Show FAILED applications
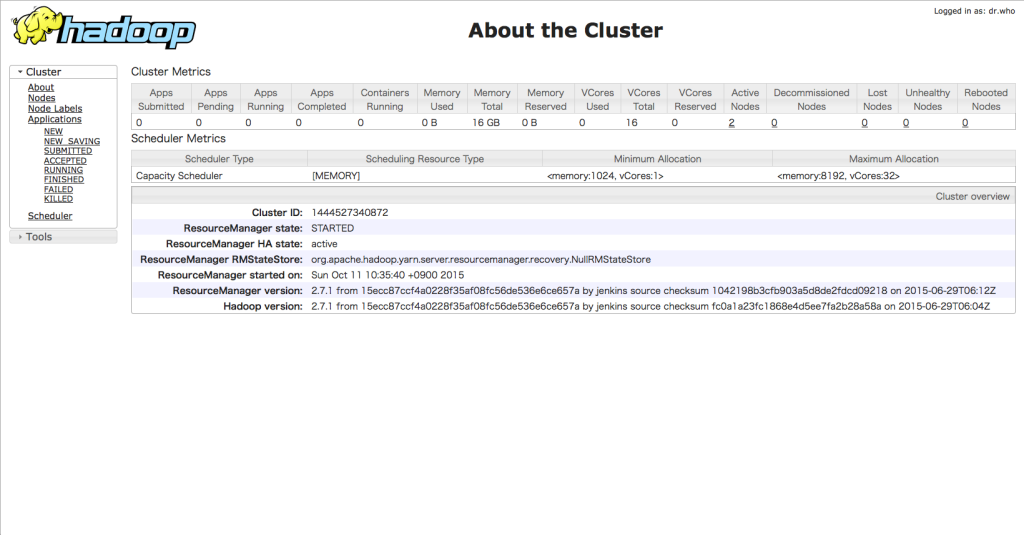The image size is (1024, 535). (x=58, y=190)
